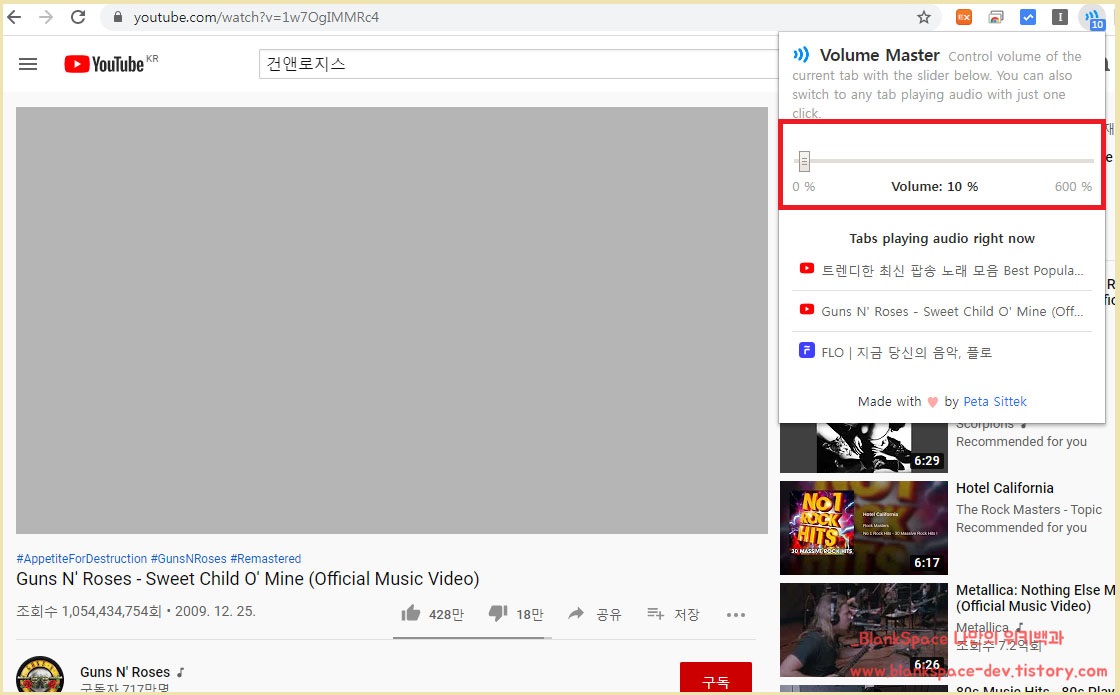The height and width of the screenshot is (695, 1120).
Task: Open the dark 'I' extension icon
Action: coord(1059,17)
